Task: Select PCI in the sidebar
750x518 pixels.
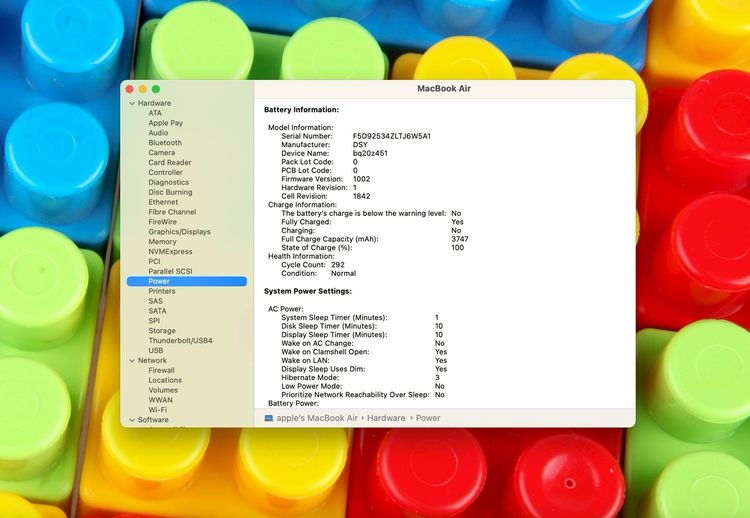Action: (154, 262)
